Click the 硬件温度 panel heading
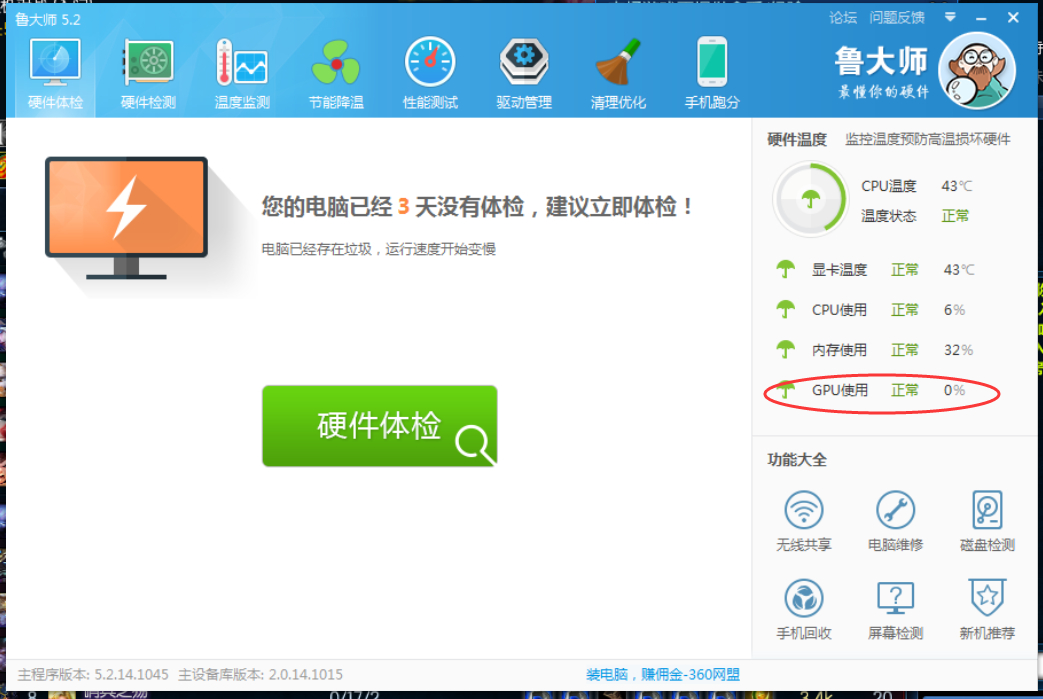1043x699 pixels. (797, 139)
